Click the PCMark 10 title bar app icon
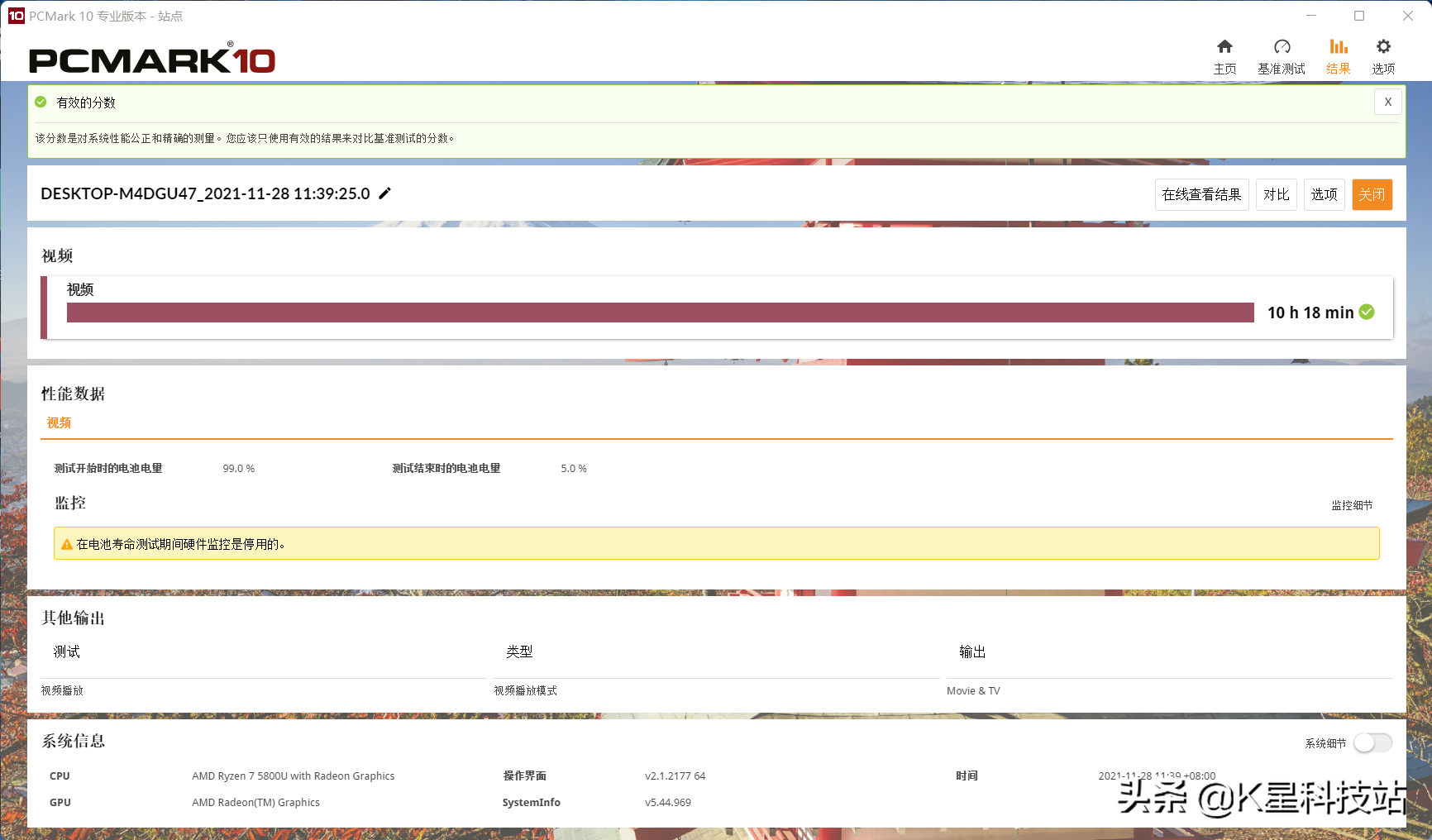Viewport: 1432px width, 840px height. click(x=16, y=16)
